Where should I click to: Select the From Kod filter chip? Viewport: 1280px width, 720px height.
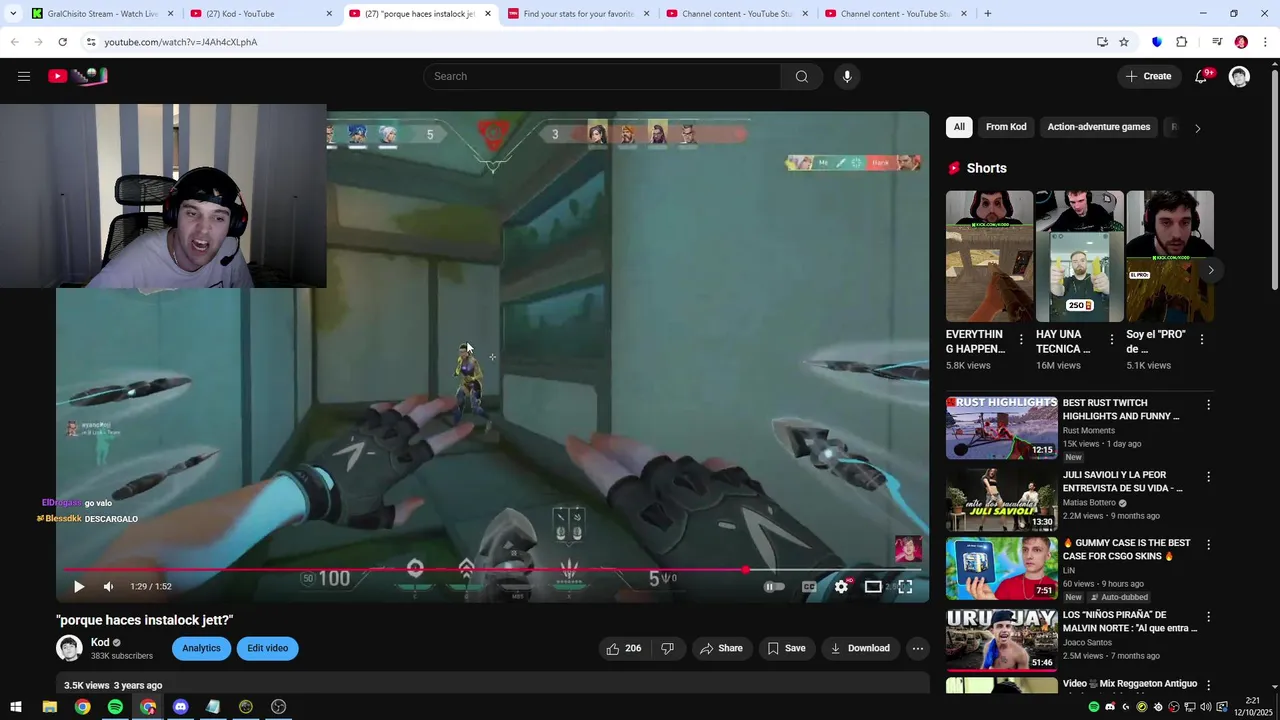click(1006, 127)
